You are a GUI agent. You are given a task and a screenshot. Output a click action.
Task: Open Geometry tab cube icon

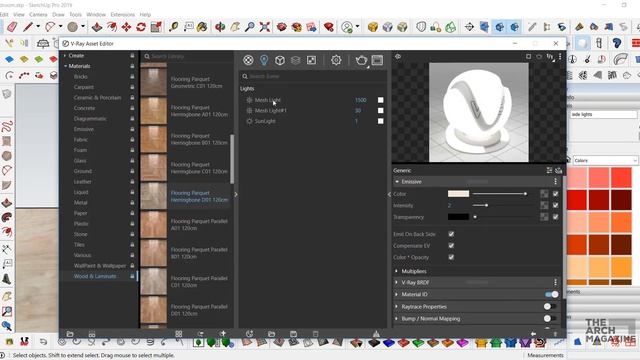tap(280, 60)
